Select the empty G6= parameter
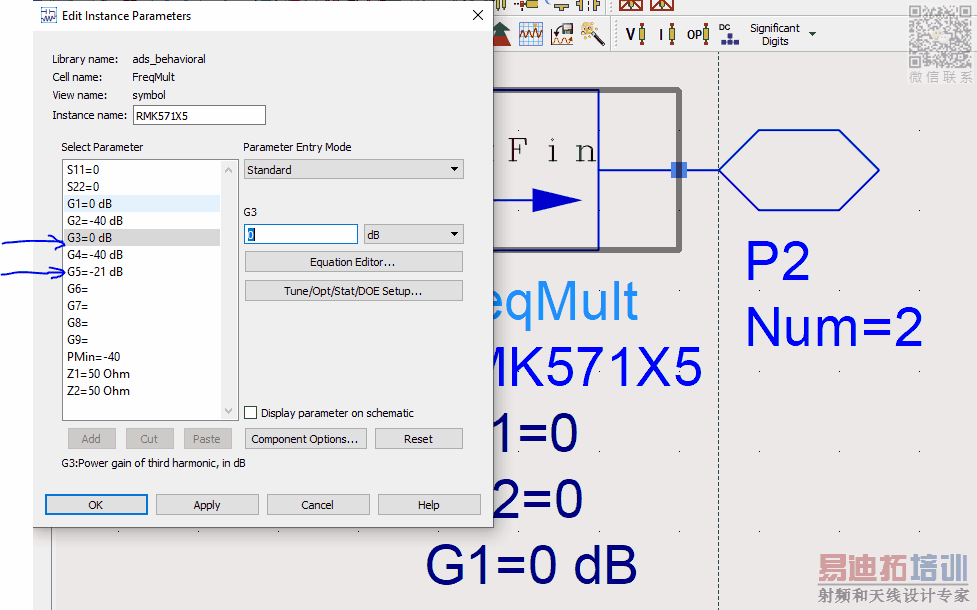This screenshot has width=977, height=610. click(x=142, y=288)
